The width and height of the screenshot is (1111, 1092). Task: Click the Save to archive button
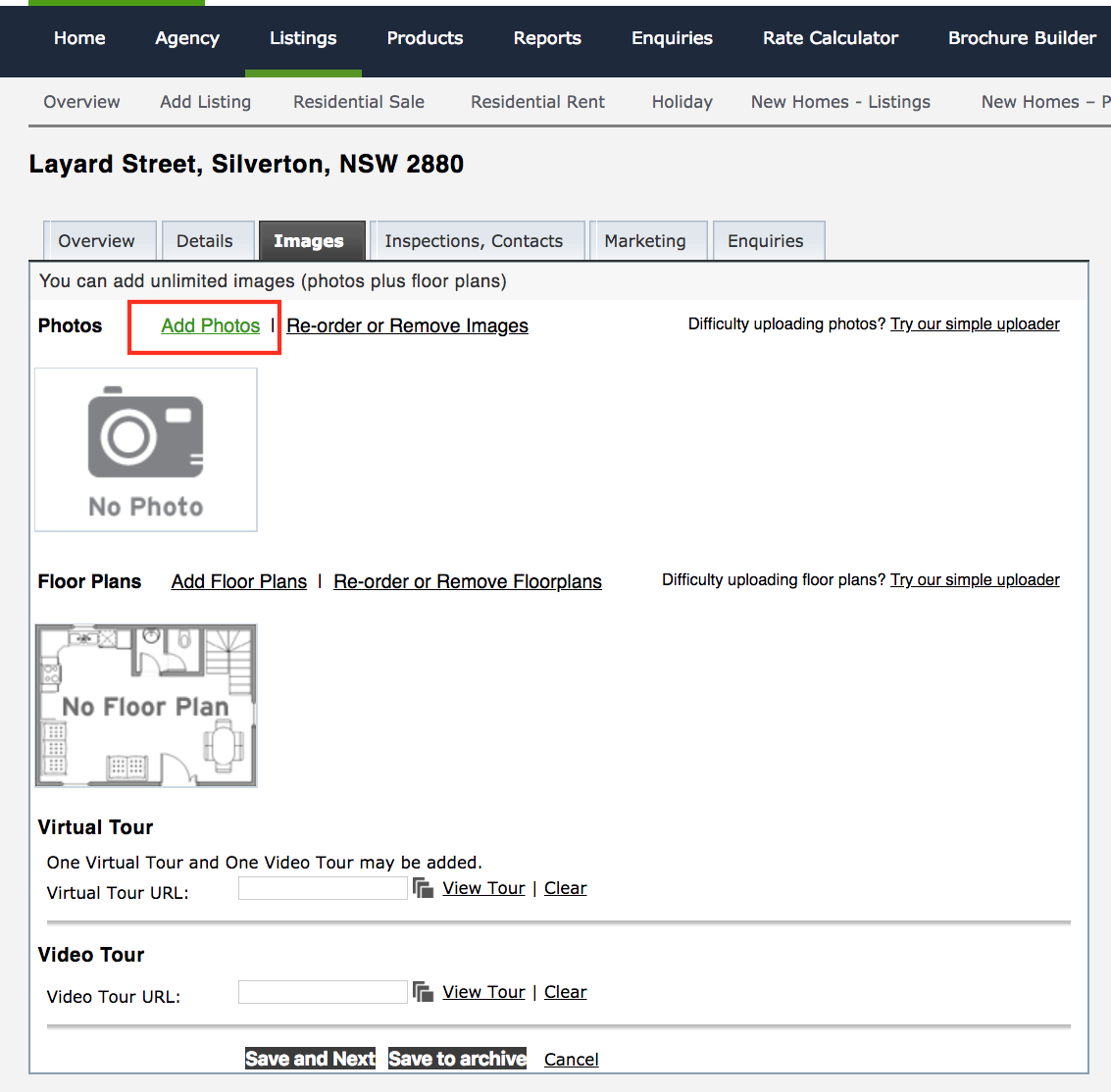[x=458, y=1059]
